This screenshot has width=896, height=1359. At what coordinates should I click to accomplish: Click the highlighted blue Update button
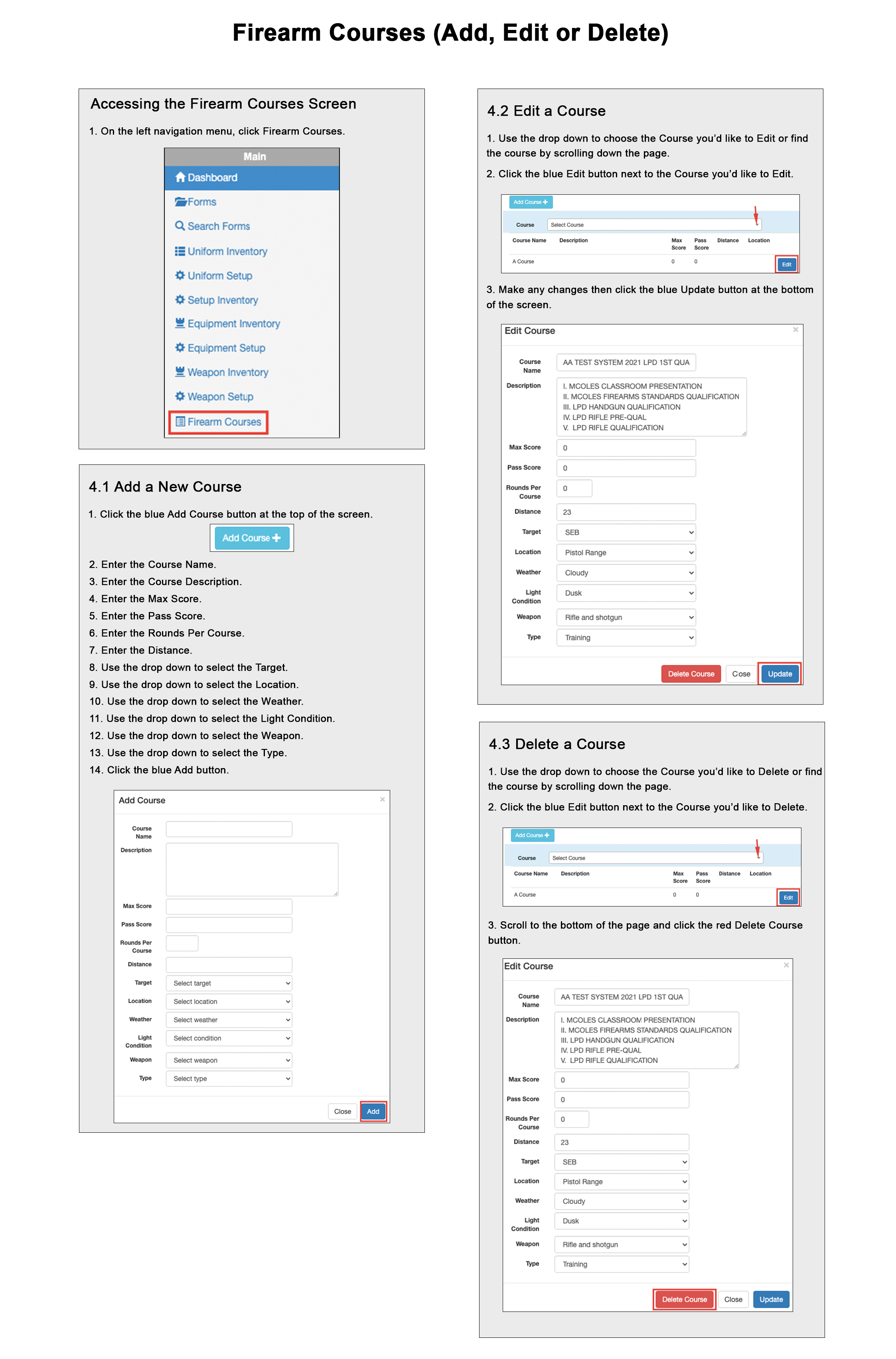(780, 674)
